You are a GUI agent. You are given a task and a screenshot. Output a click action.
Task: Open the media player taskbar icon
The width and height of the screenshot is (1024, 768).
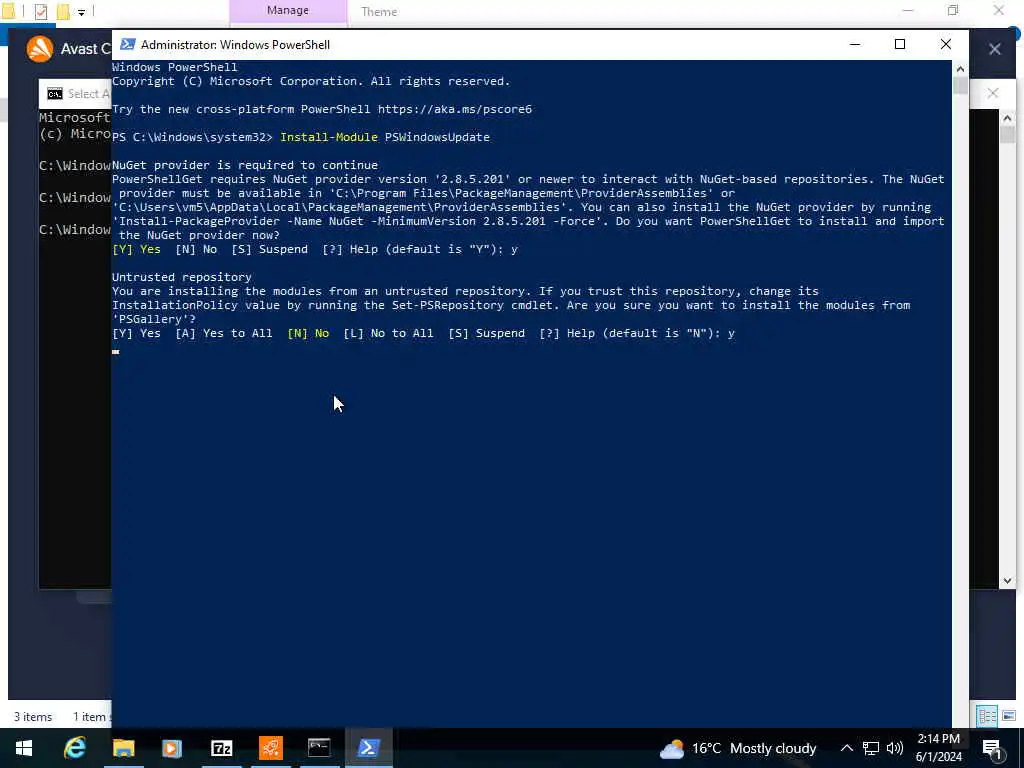172,748
